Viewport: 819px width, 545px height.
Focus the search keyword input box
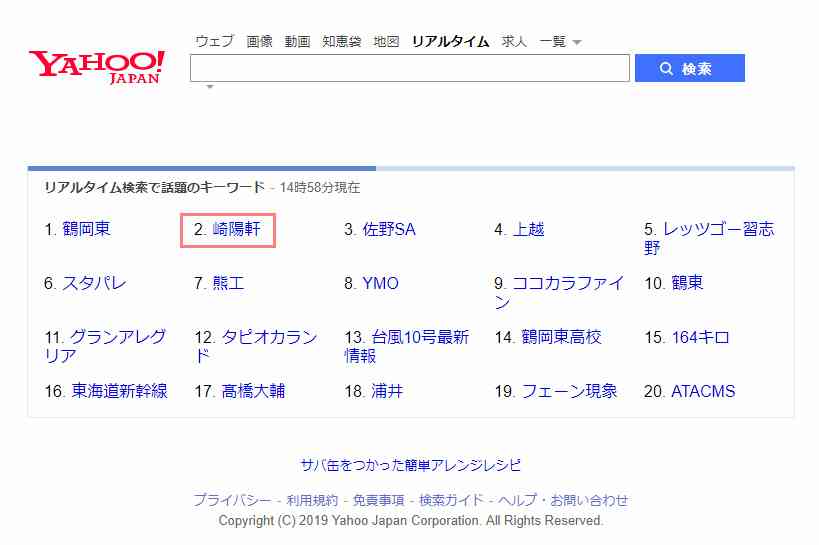(x=410, y=68)
